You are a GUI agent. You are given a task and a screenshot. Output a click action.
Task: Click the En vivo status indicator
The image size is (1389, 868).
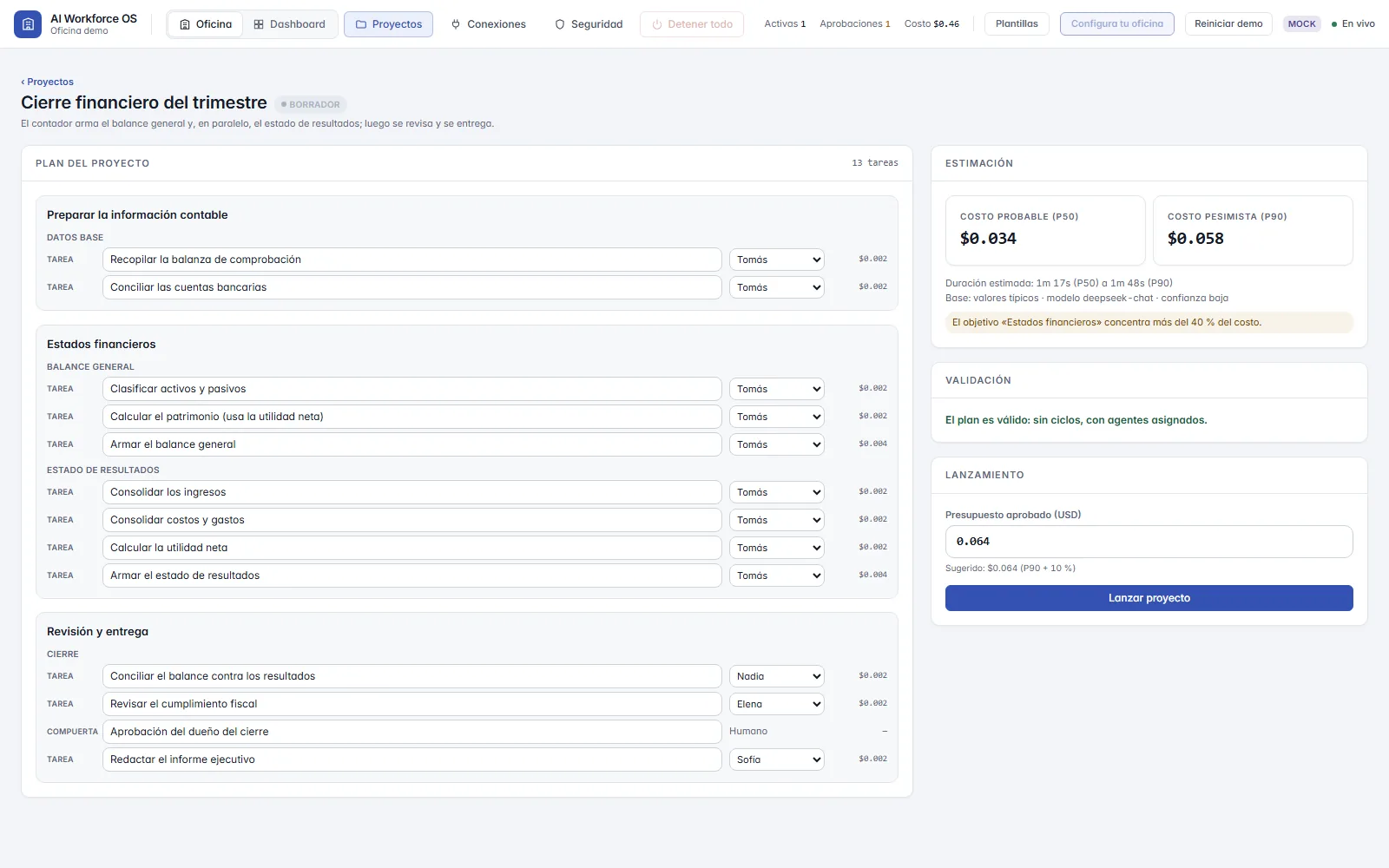point(1353,24)
